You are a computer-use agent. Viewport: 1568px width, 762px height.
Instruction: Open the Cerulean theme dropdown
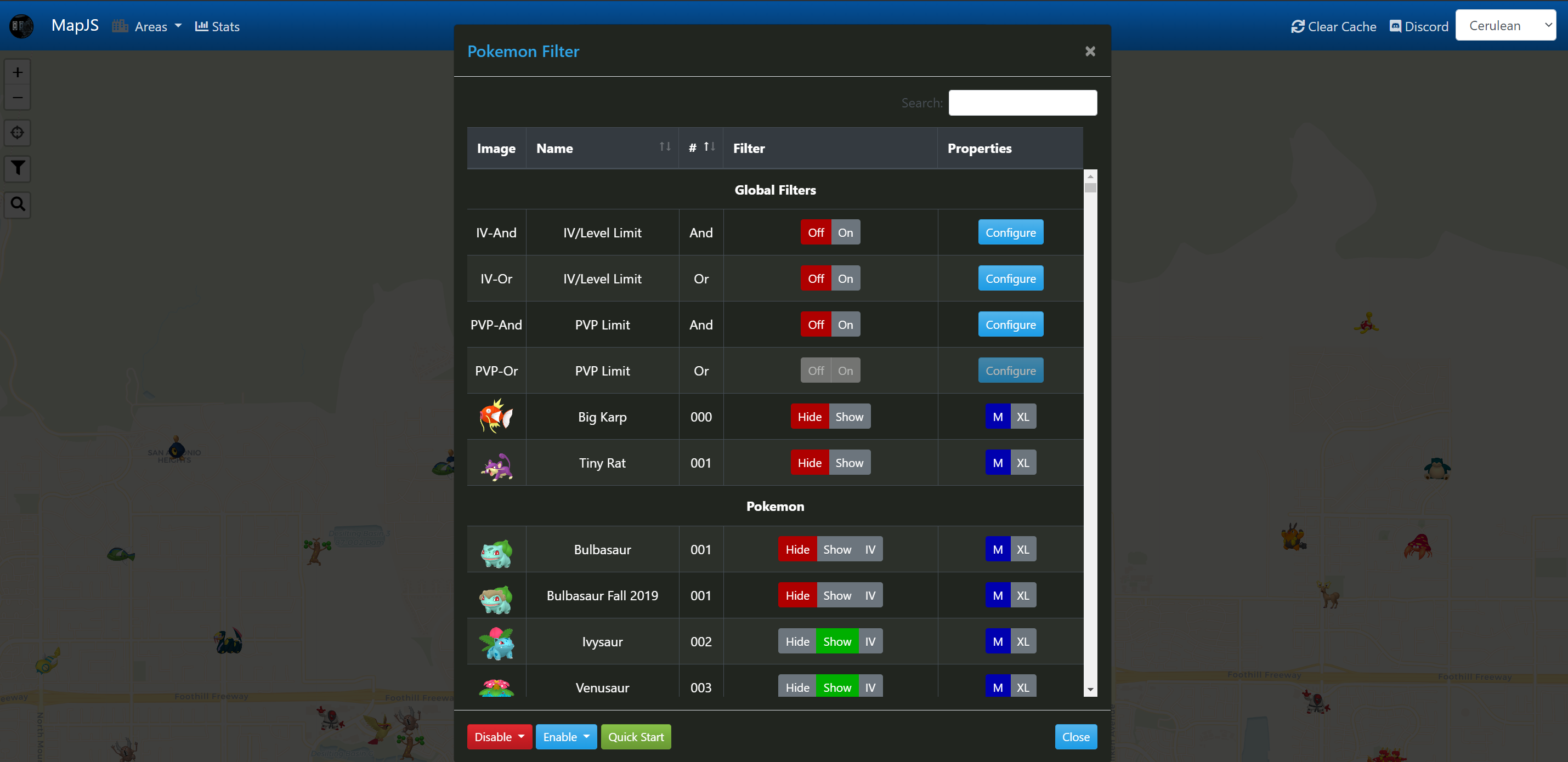pyautogui.click(x=1505, y=26)
